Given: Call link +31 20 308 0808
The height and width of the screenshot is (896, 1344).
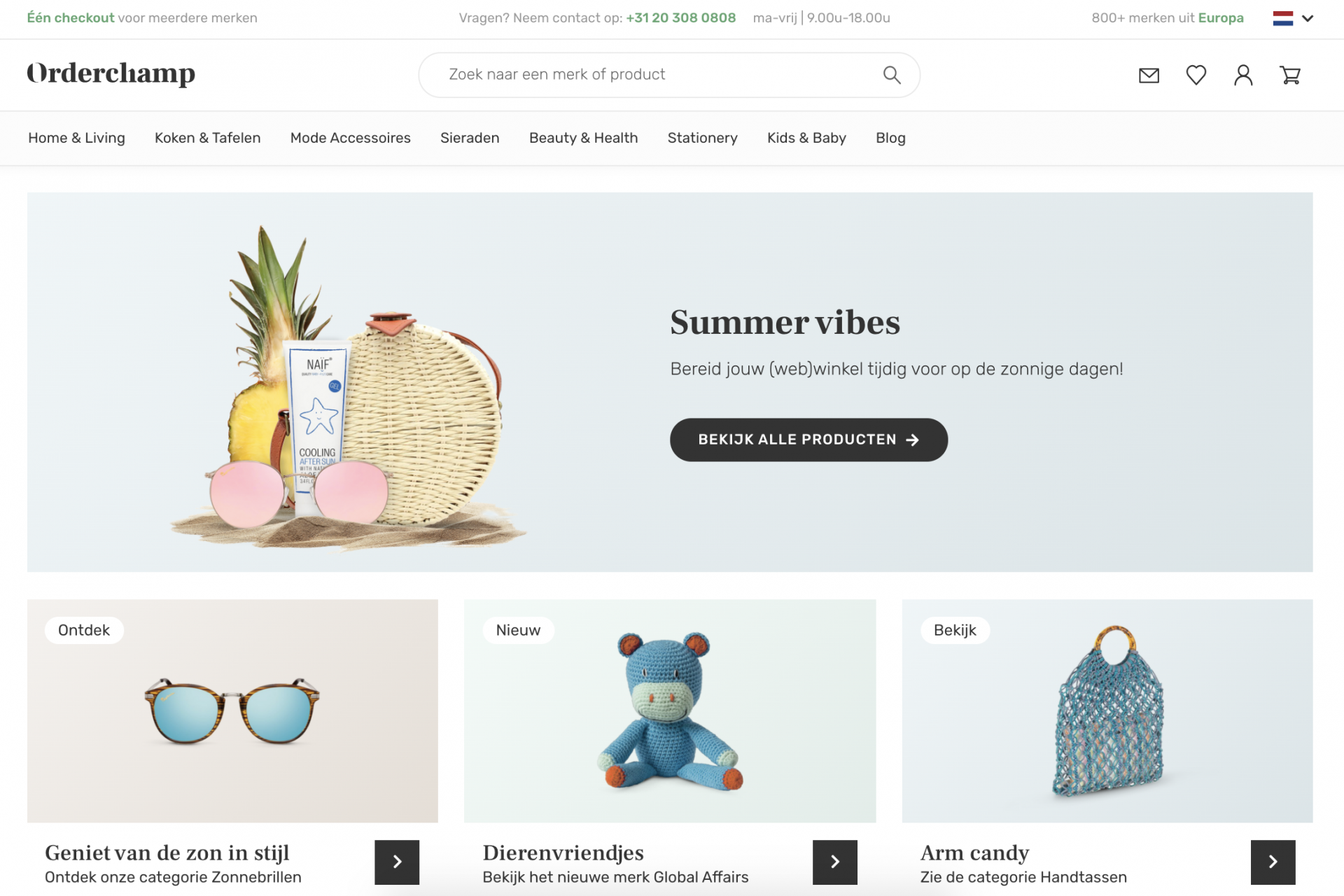Looking at the screenshot, I should pos(680,18).
